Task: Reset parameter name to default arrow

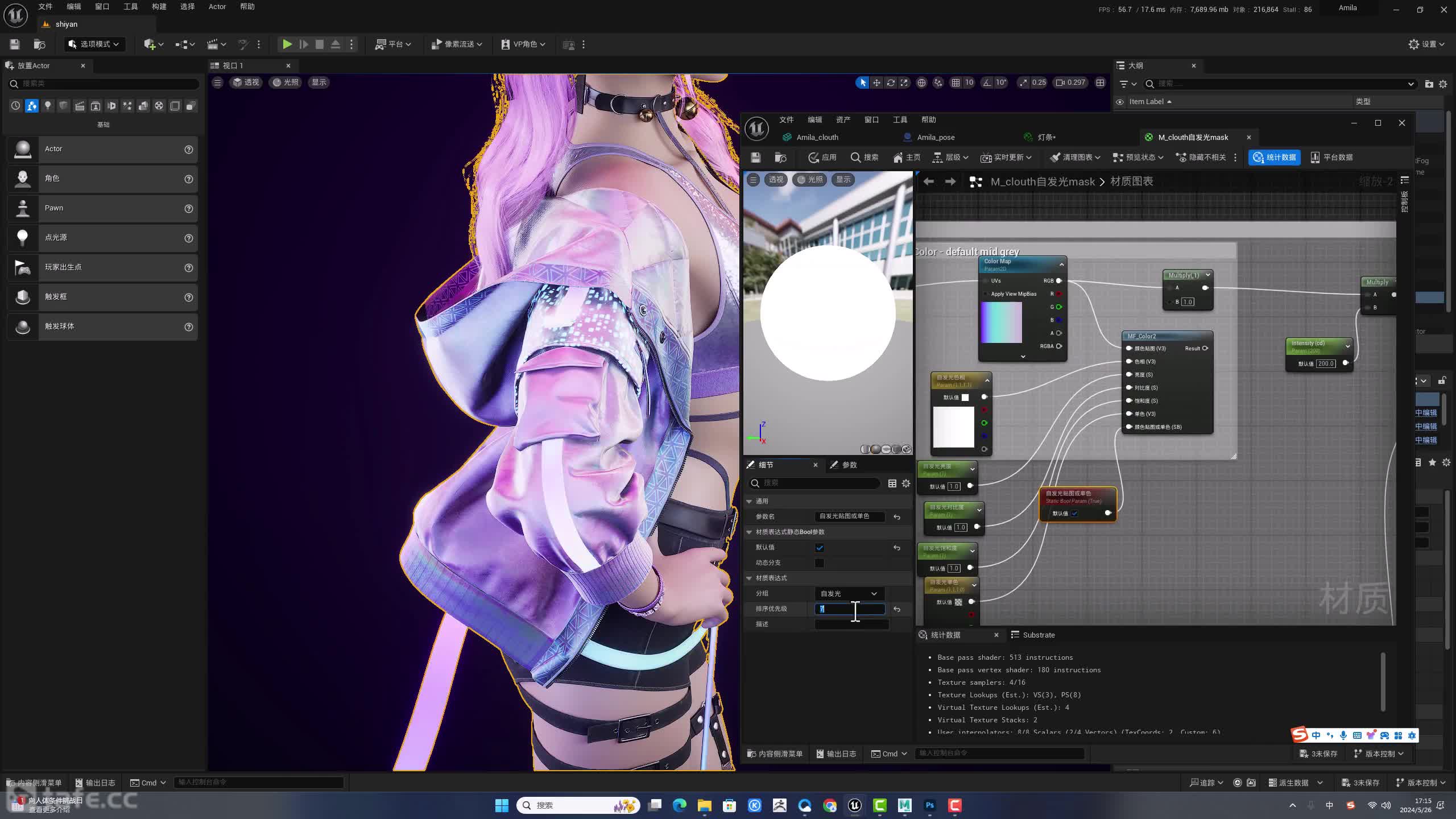Action: click(897, 517)
